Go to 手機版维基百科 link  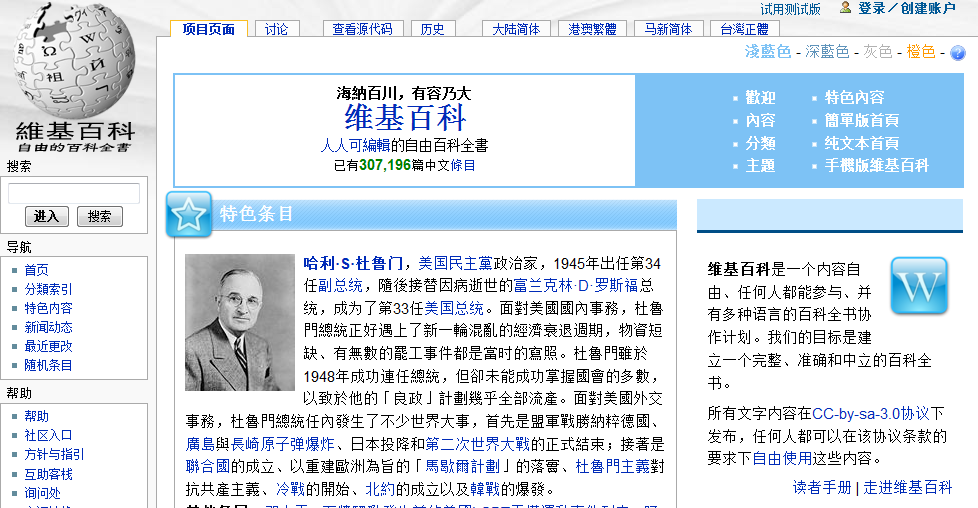click(x=876, y=165)
